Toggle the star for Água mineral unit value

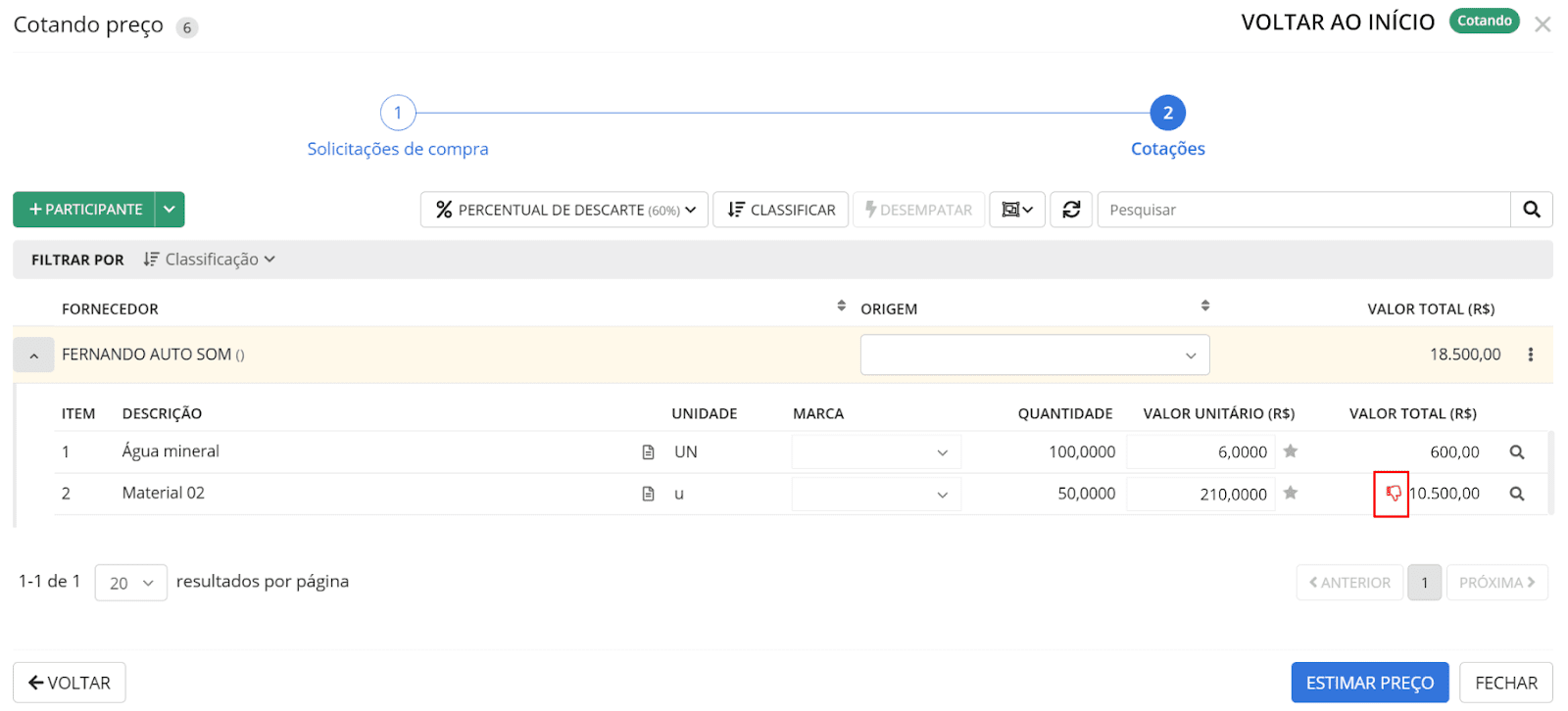1291,451
